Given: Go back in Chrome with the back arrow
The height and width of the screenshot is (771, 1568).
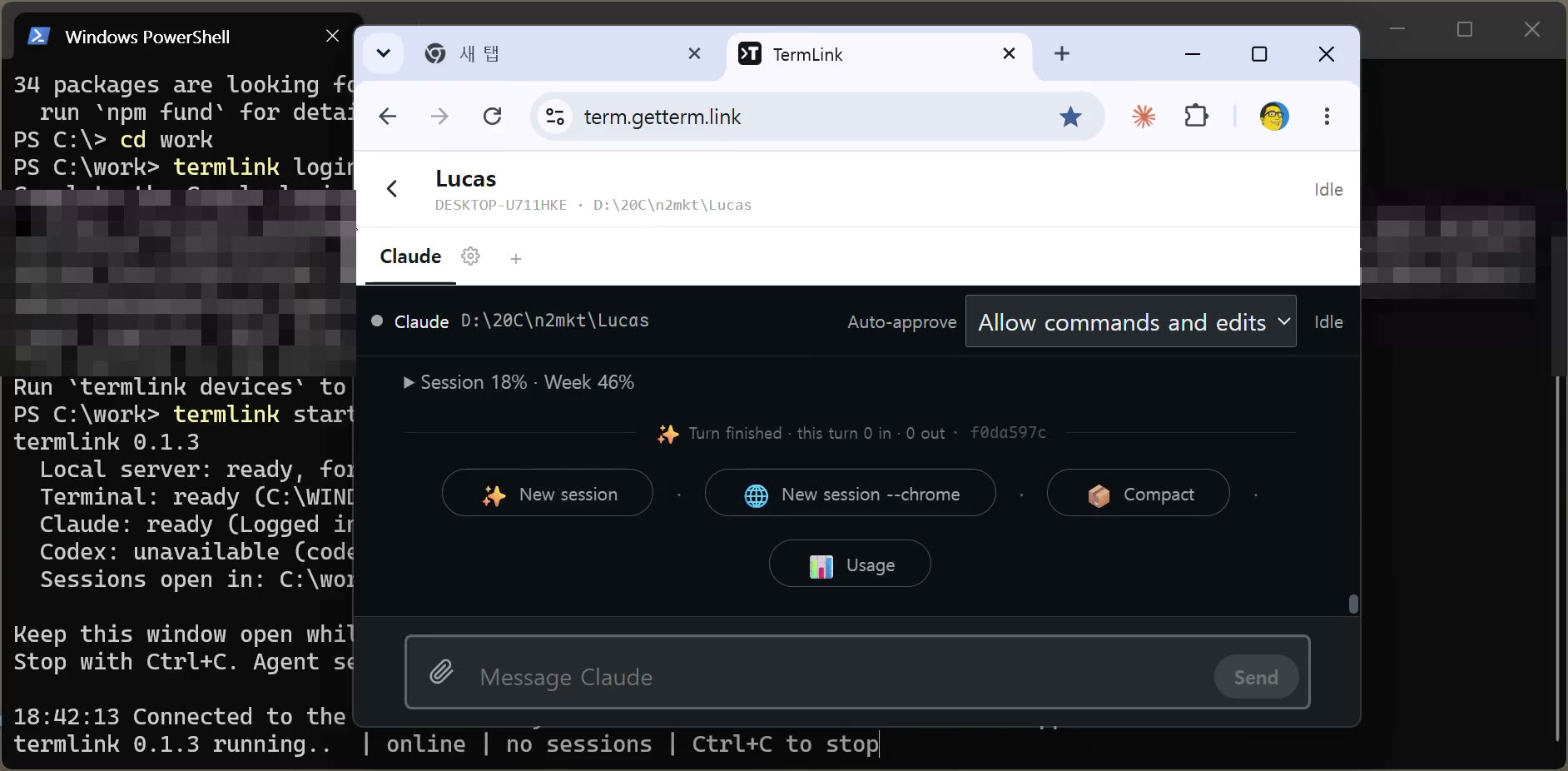Looking at the screenshot, I should 388,117.
